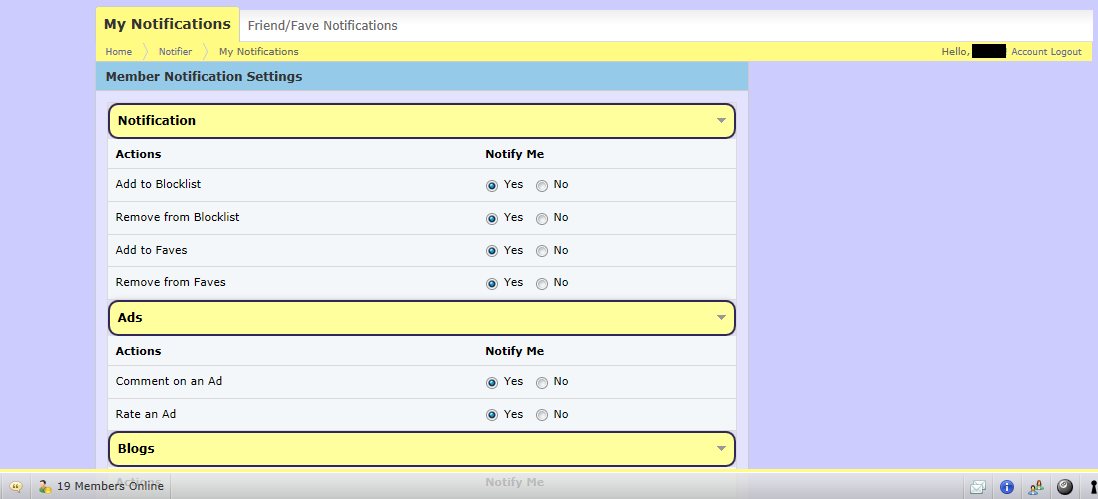The image size is (1098, 499).
Task: Collapse the Notification section arrow
Action: pos(721,120)
